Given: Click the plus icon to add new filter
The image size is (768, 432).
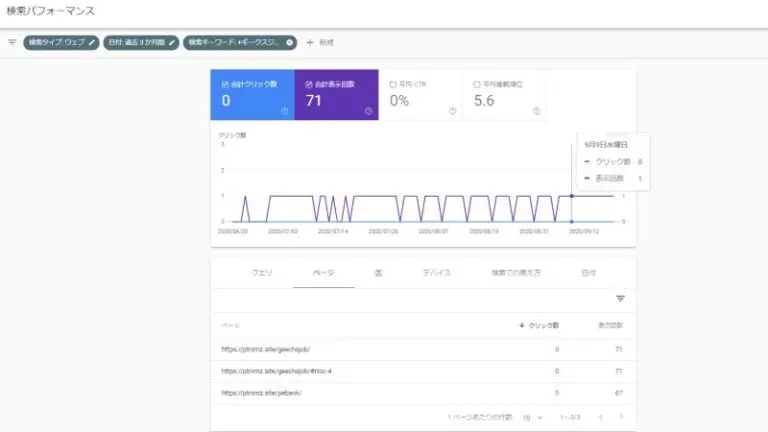Looking at the screenshot, I should pyautogui.click(x=310, y=42).
